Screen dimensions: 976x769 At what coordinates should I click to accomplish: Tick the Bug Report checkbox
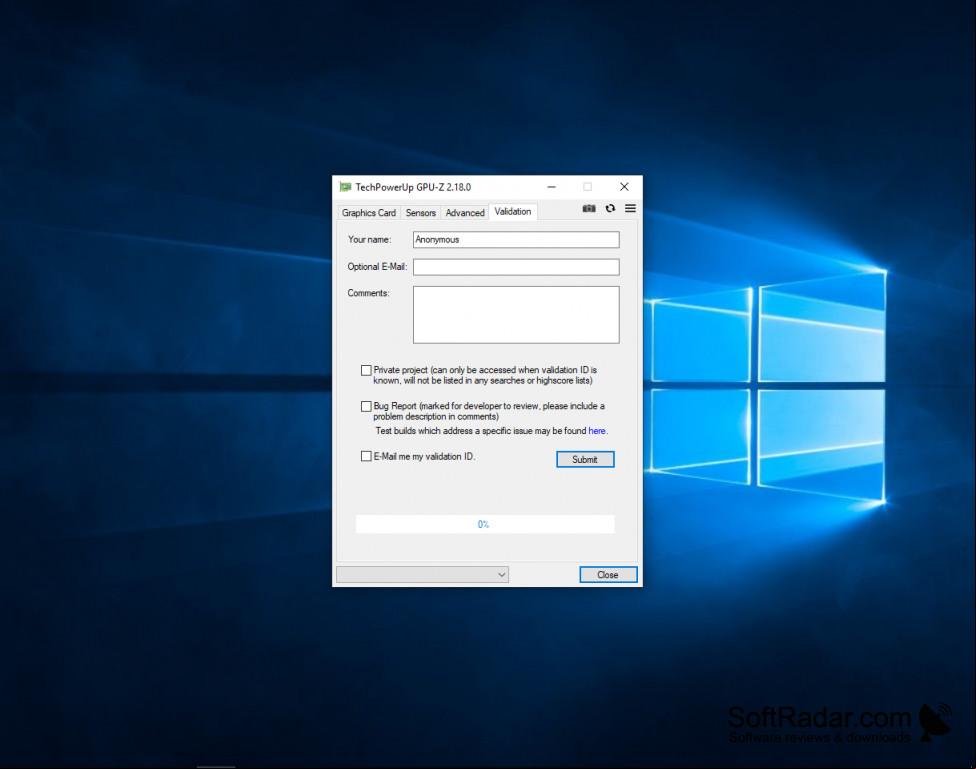click(366, 407)
